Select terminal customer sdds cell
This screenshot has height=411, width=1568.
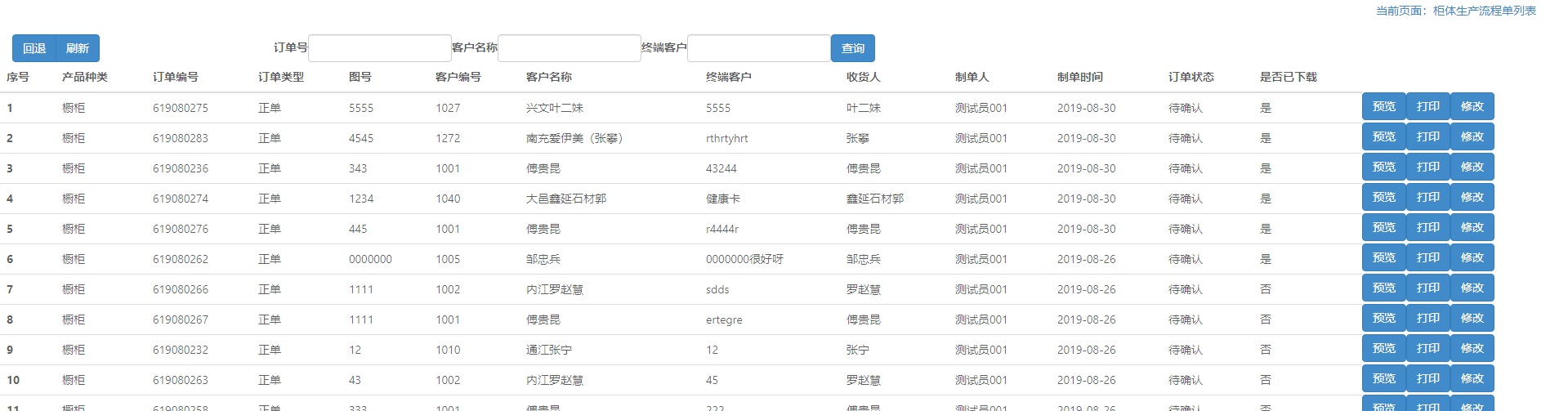tap(717, 289)
